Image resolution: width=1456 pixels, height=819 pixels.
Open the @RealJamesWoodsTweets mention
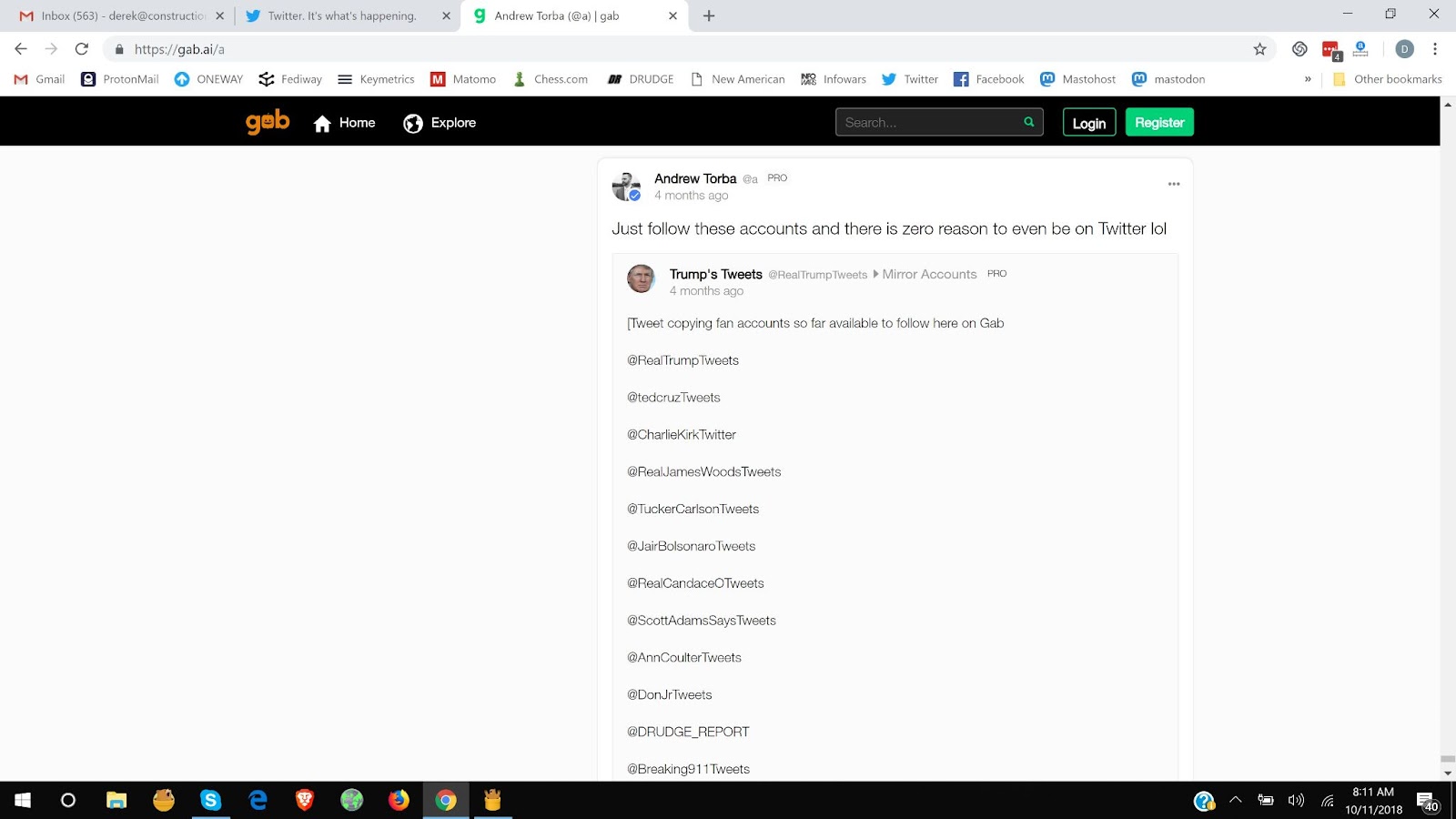704,471
